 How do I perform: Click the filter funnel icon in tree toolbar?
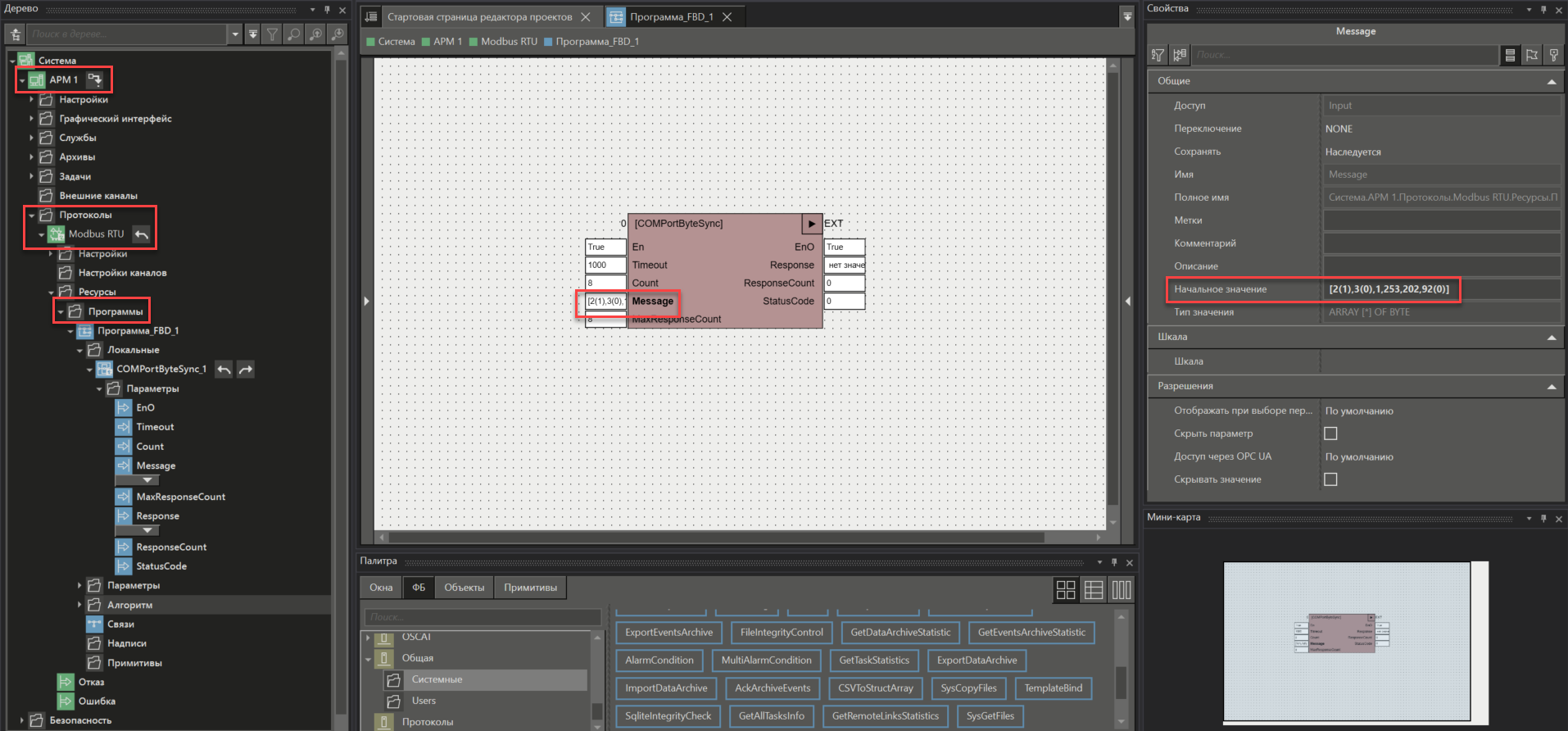(x=272, y=34)
